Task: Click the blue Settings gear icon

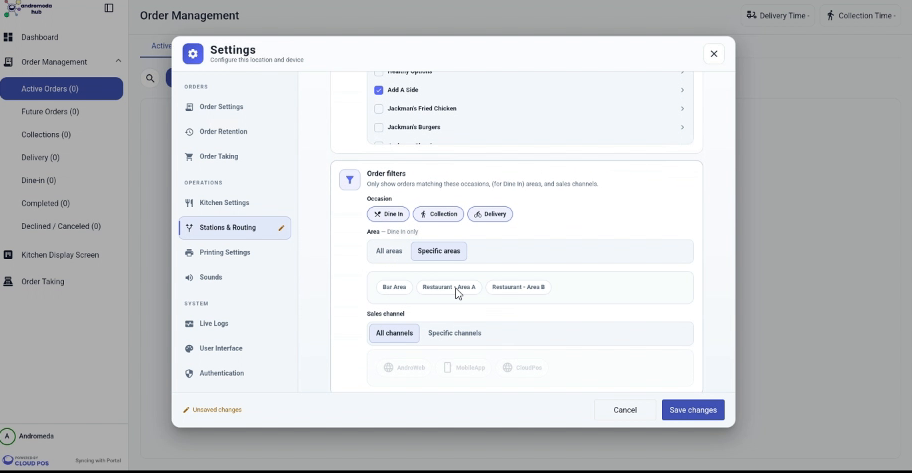Action: [x=193, y=54]
